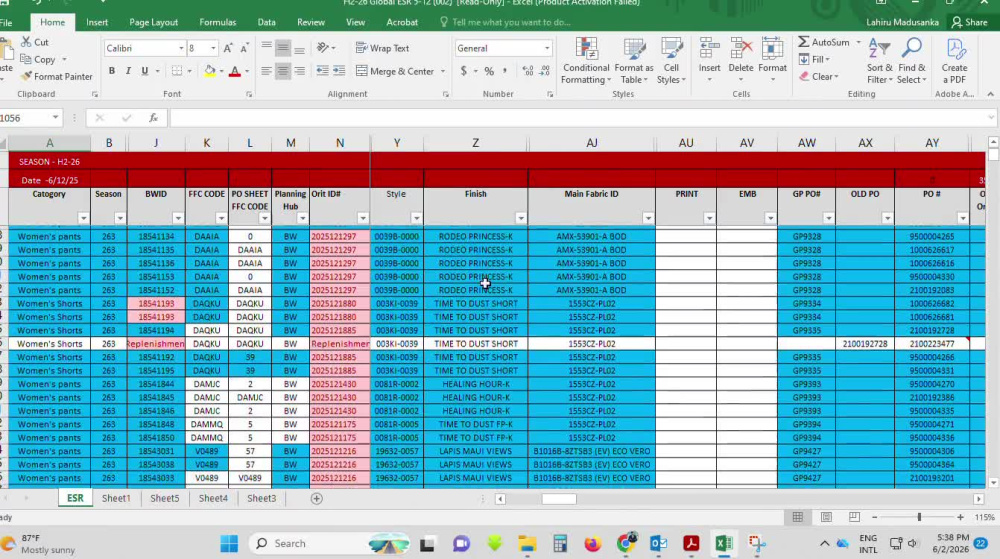Toggle Bold formatting
The width and height of the screenshot is (1000, 559).
(112, 71)
